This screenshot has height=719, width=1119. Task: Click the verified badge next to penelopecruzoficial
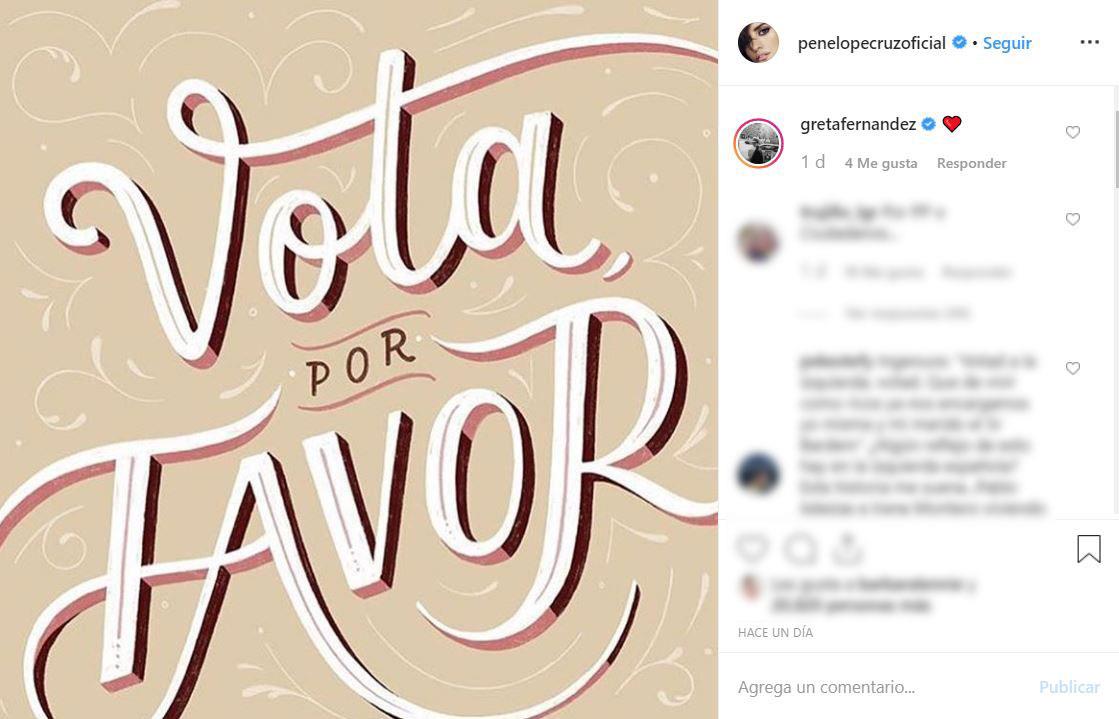coord(960,42)
